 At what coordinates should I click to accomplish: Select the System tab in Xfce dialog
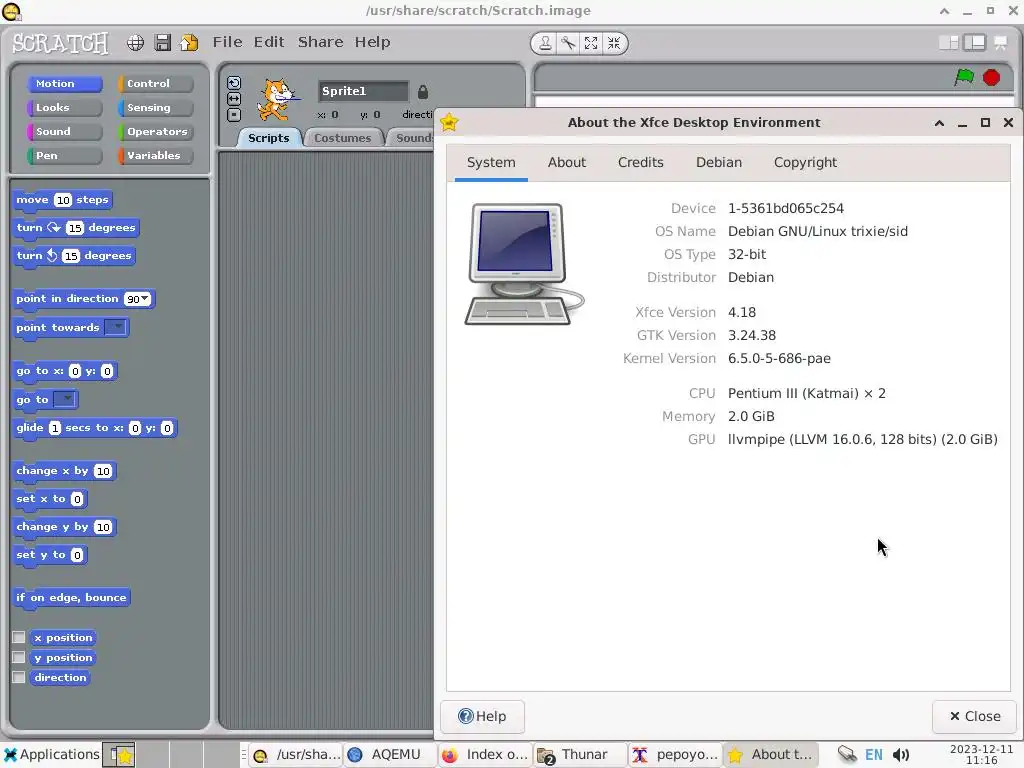coord(491,163)
